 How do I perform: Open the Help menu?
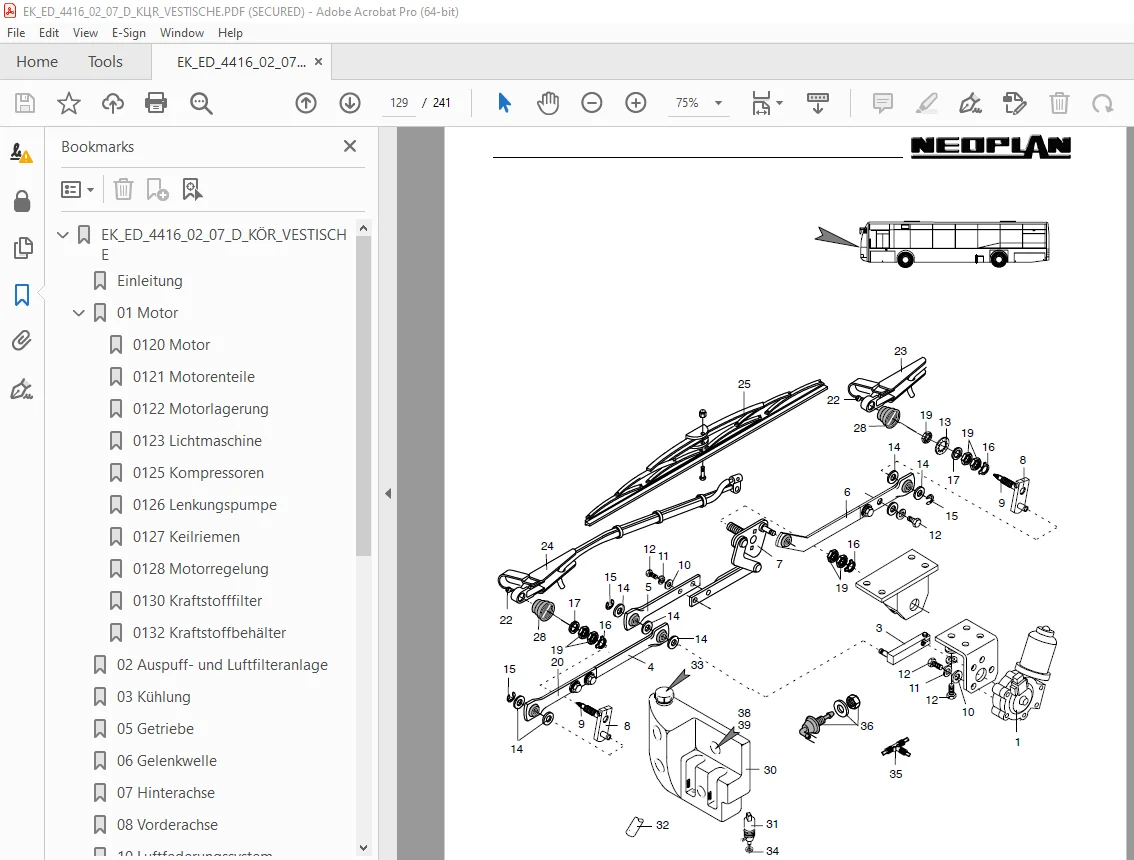click(x=230, y=33)
